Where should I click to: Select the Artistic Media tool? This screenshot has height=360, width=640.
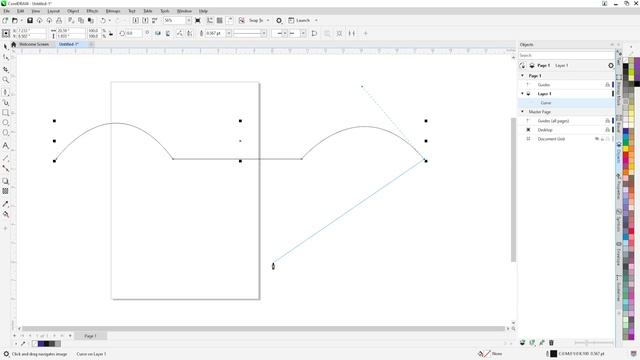coord(6,102)
